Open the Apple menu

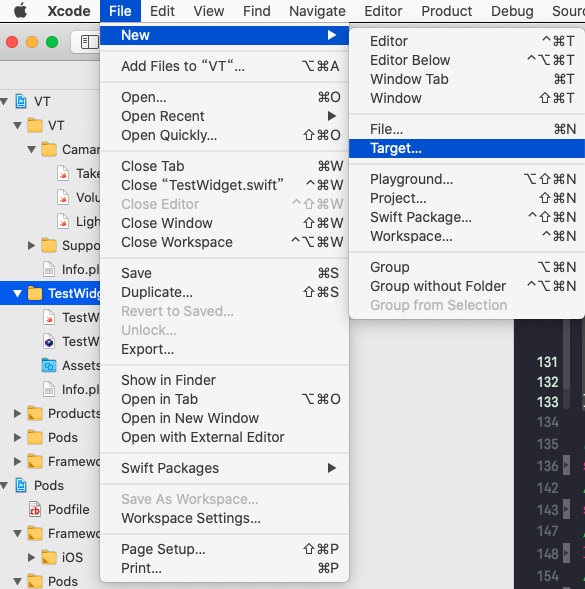tap(20, 11)
